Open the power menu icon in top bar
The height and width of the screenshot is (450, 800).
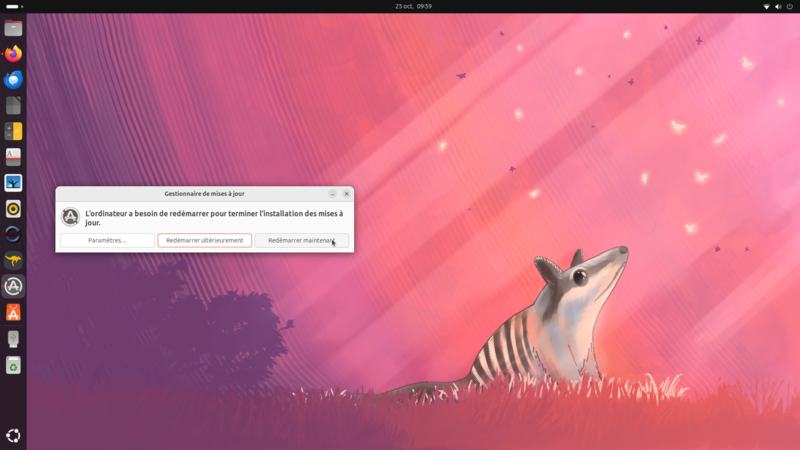[x=790, y=7]
